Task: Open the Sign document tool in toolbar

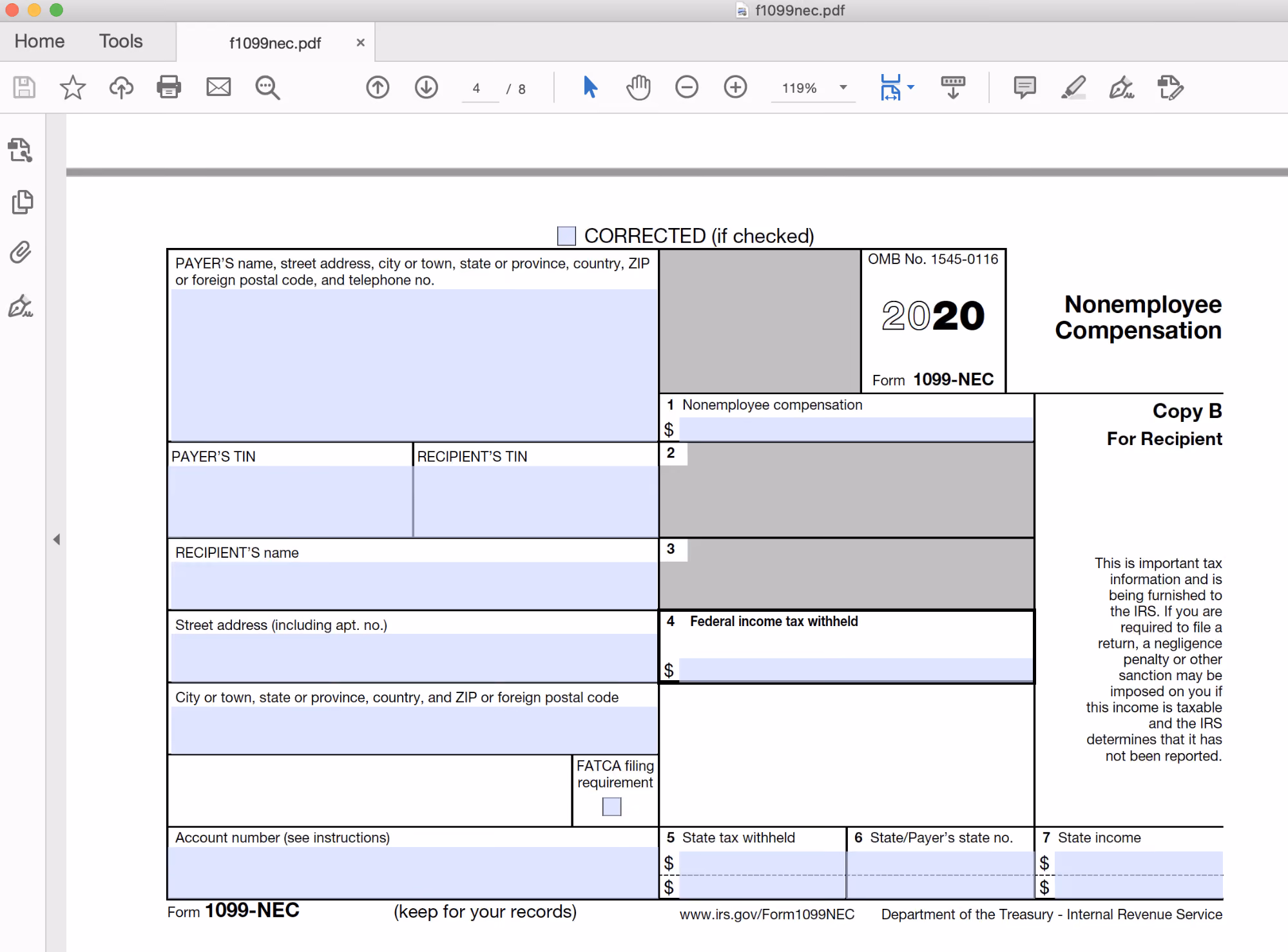Action: [1122, 87]
